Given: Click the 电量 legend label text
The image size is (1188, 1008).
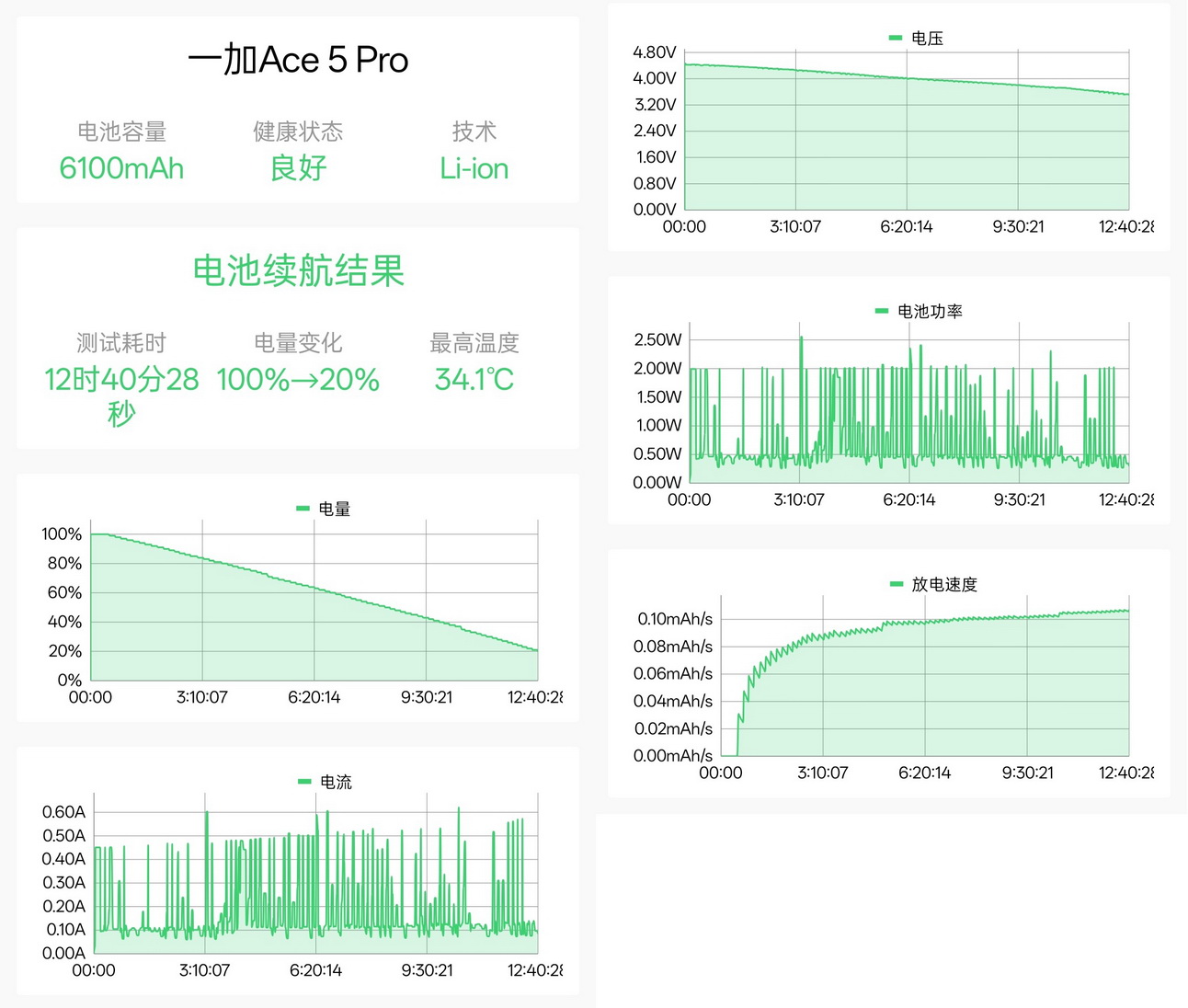Looking at the screenshot, I should (x=334, y=509).
